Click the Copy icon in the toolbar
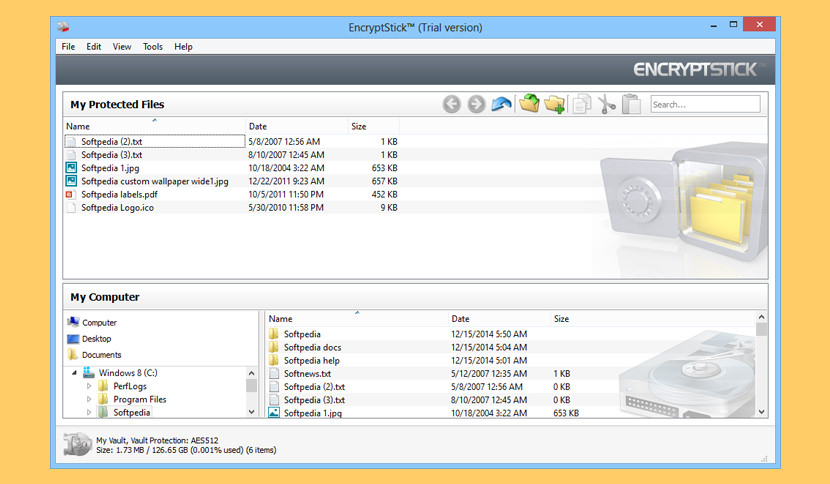Screen dimensions: 830x484 point(582,104)
